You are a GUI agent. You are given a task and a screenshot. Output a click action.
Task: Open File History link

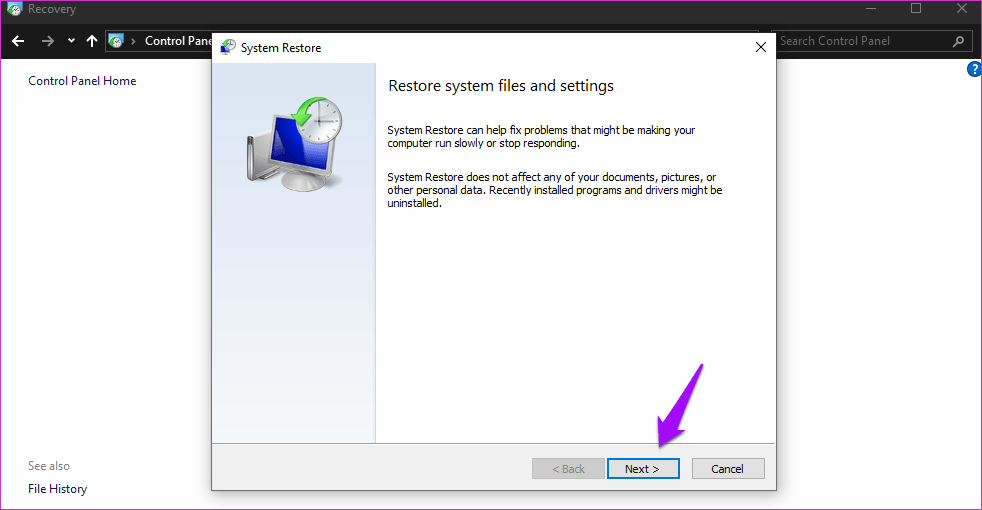[58, 489]
